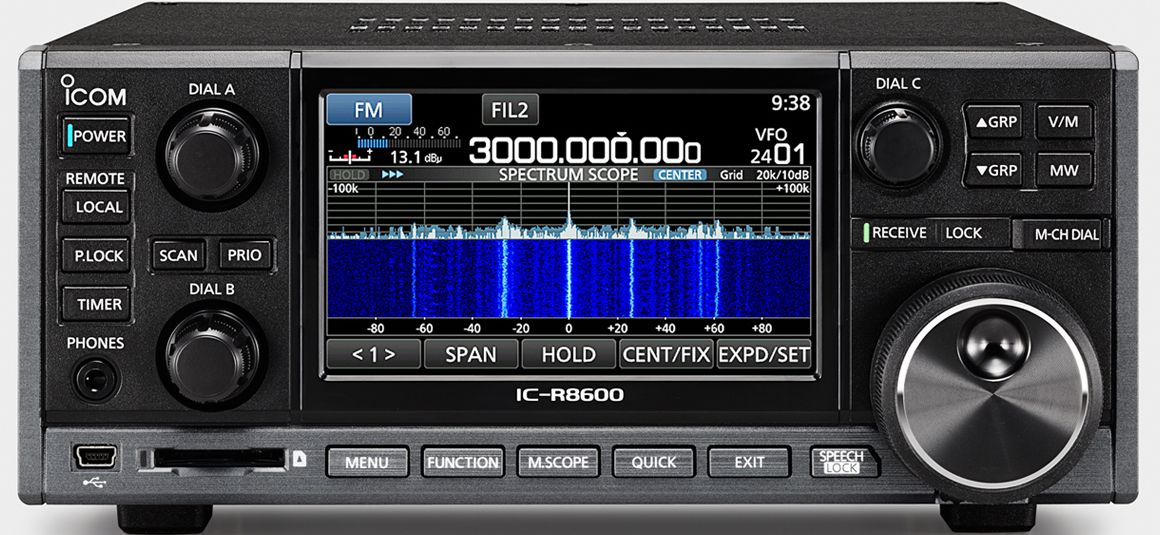Push the SPEECH LOCK button
Image resolution: width=1160 pixels, height=535 pixels.
pyautogui.click(x=843, y=462)
